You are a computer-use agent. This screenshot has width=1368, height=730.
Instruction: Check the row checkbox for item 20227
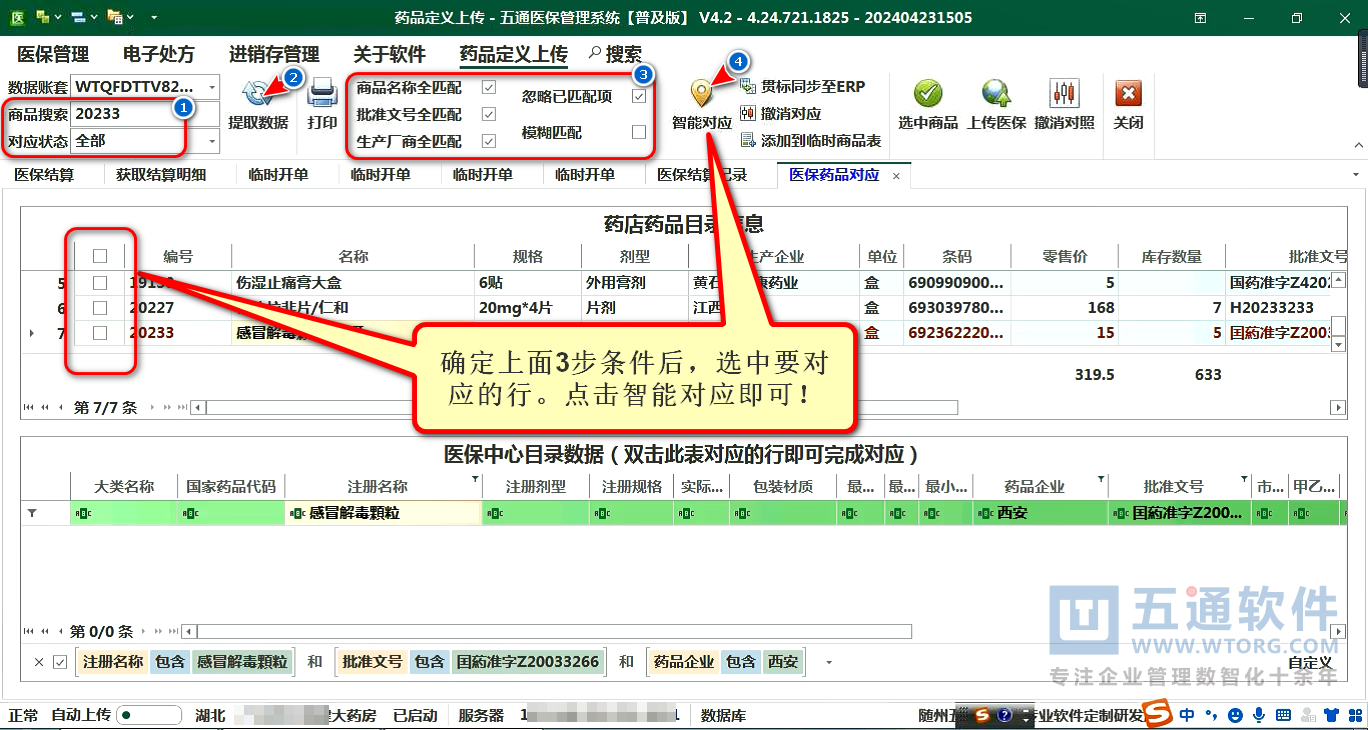pyautogui.click(x=100, y=308)
